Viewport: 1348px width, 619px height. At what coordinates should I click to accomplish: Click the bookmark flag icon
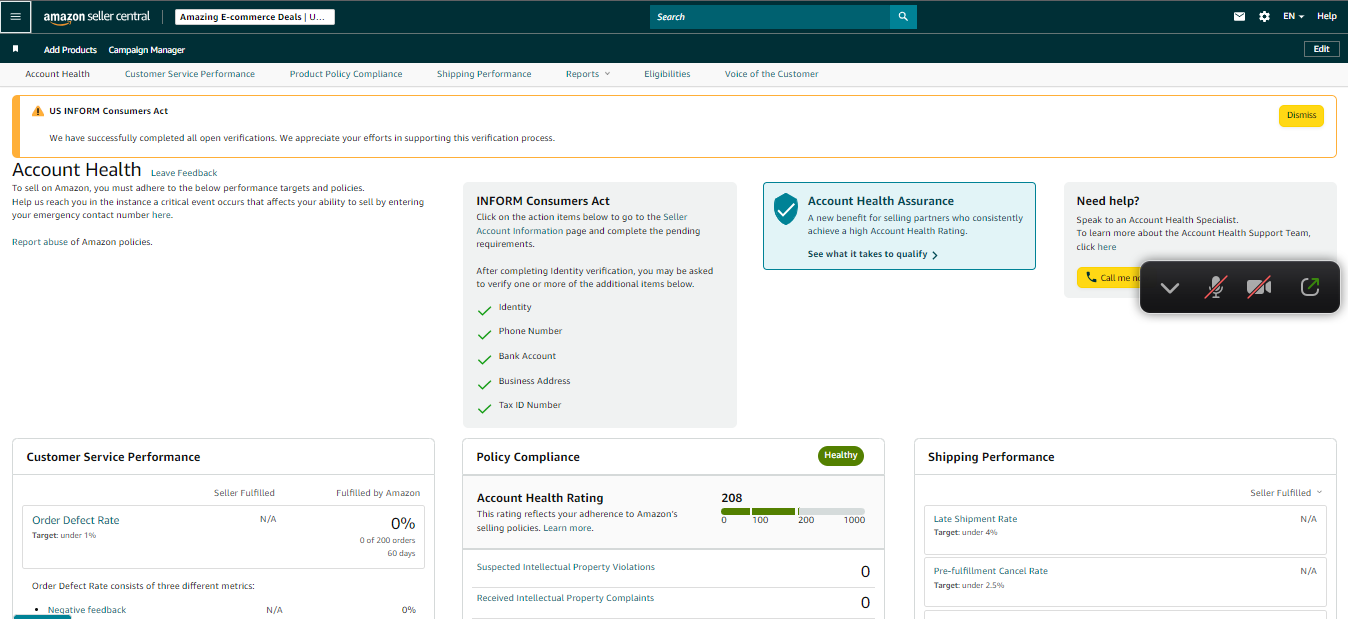[x=15, y=48]
